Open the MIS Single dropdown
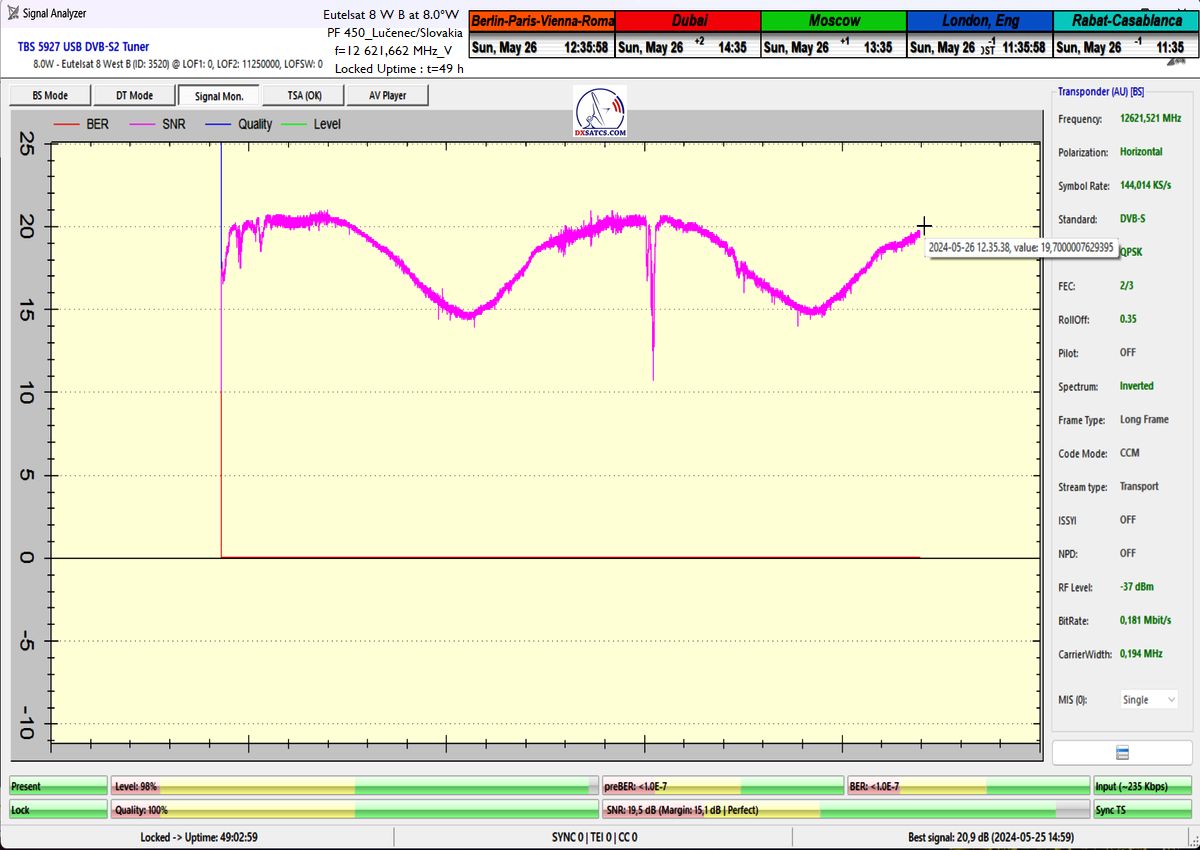 tap(1147, 700)
